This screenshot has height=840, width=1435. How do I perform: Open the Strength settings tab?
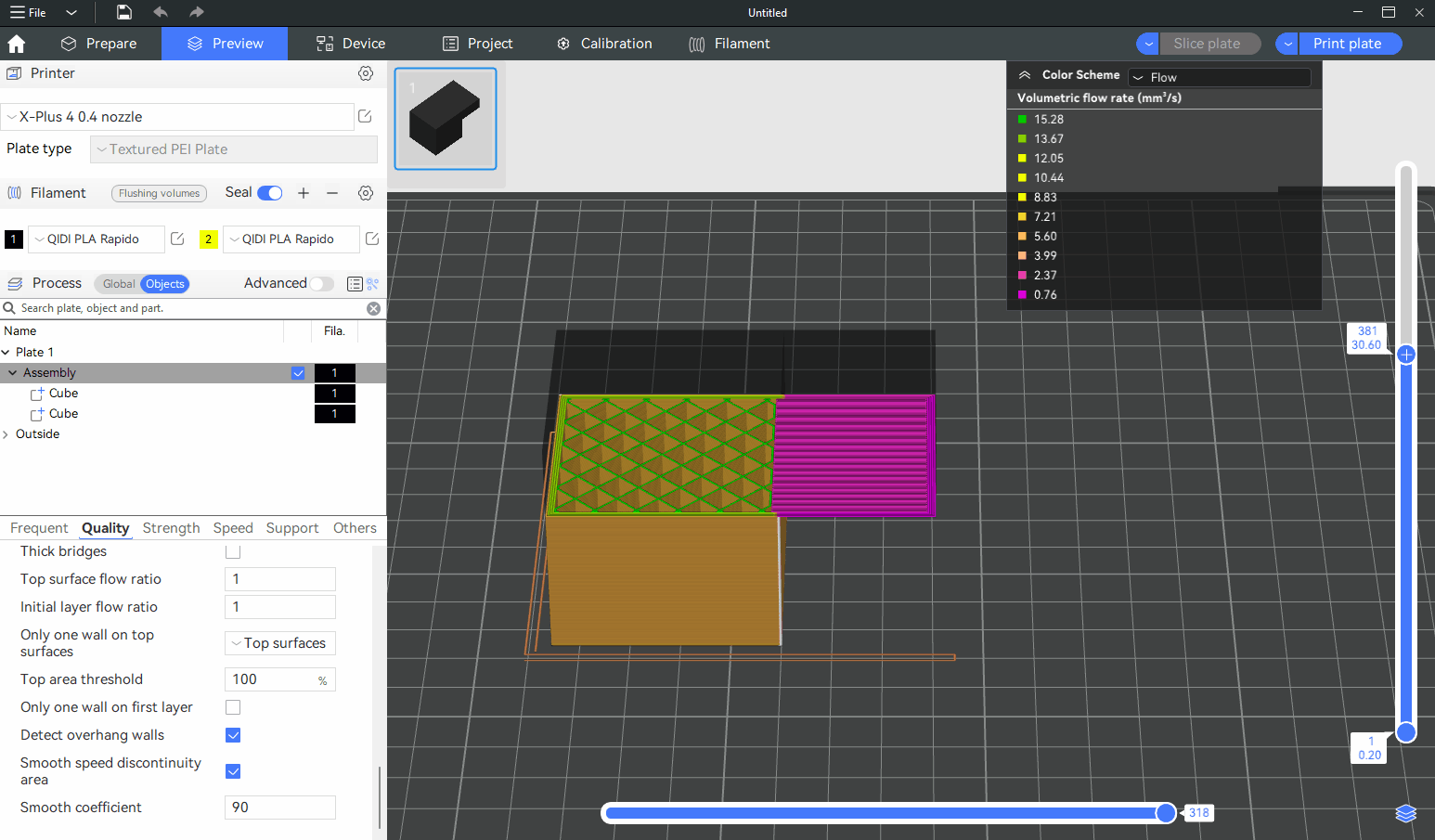coord(171,528)
